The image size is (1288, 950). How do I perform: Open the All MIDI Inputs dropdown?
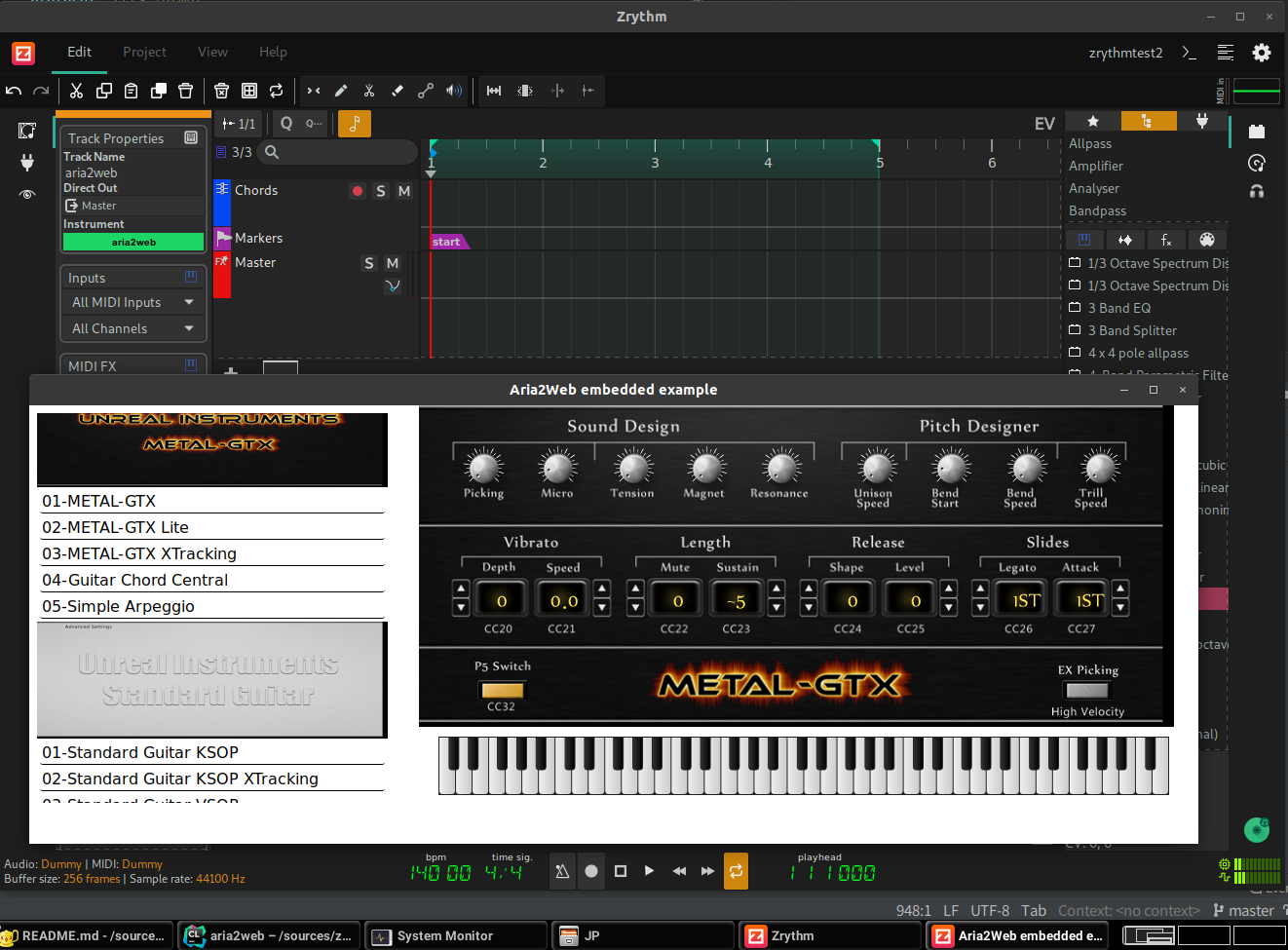(133, 303)
